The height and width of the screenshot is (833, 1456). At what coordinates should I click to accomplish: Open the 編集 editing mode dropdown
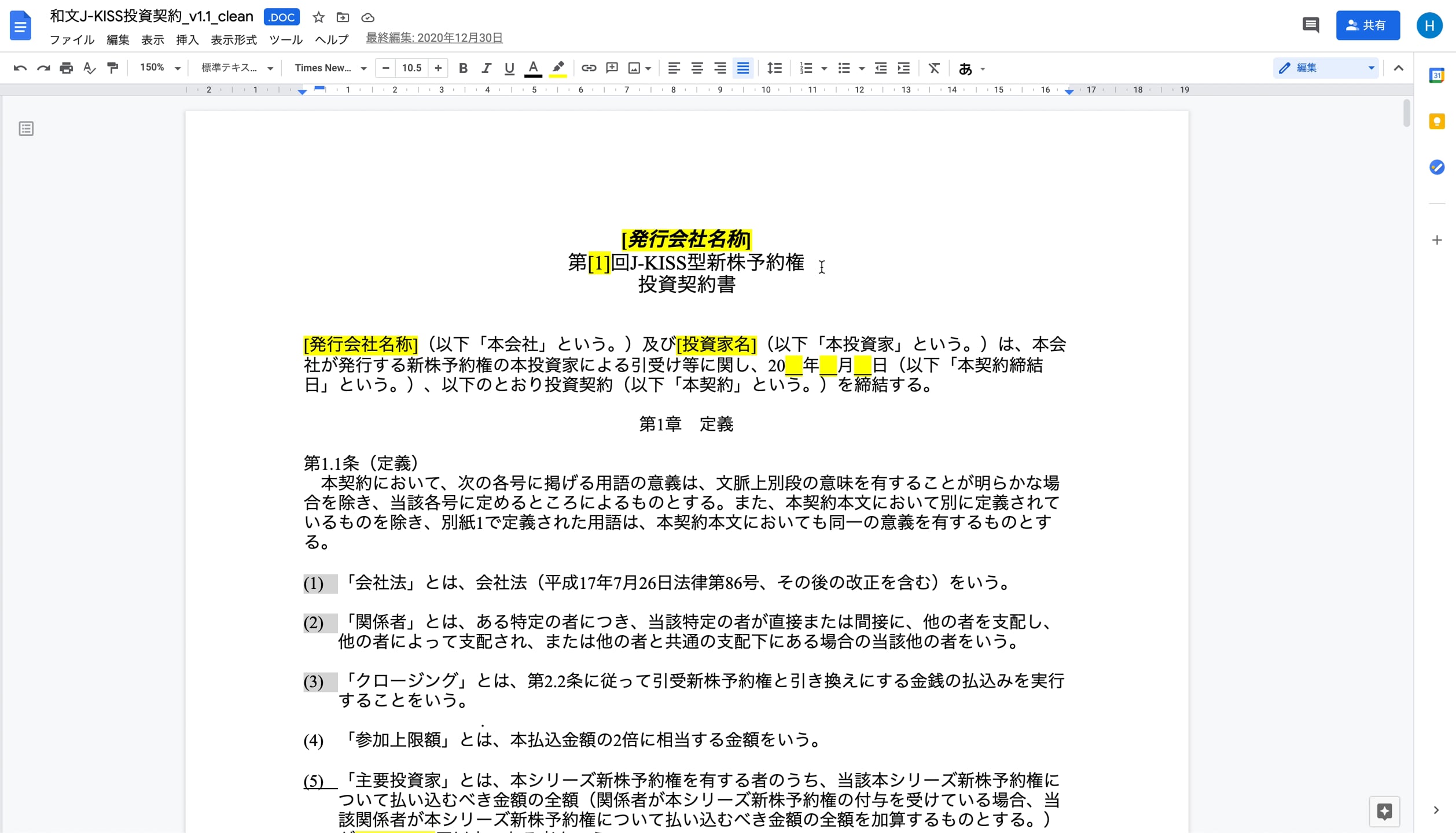click(1326, 68)
